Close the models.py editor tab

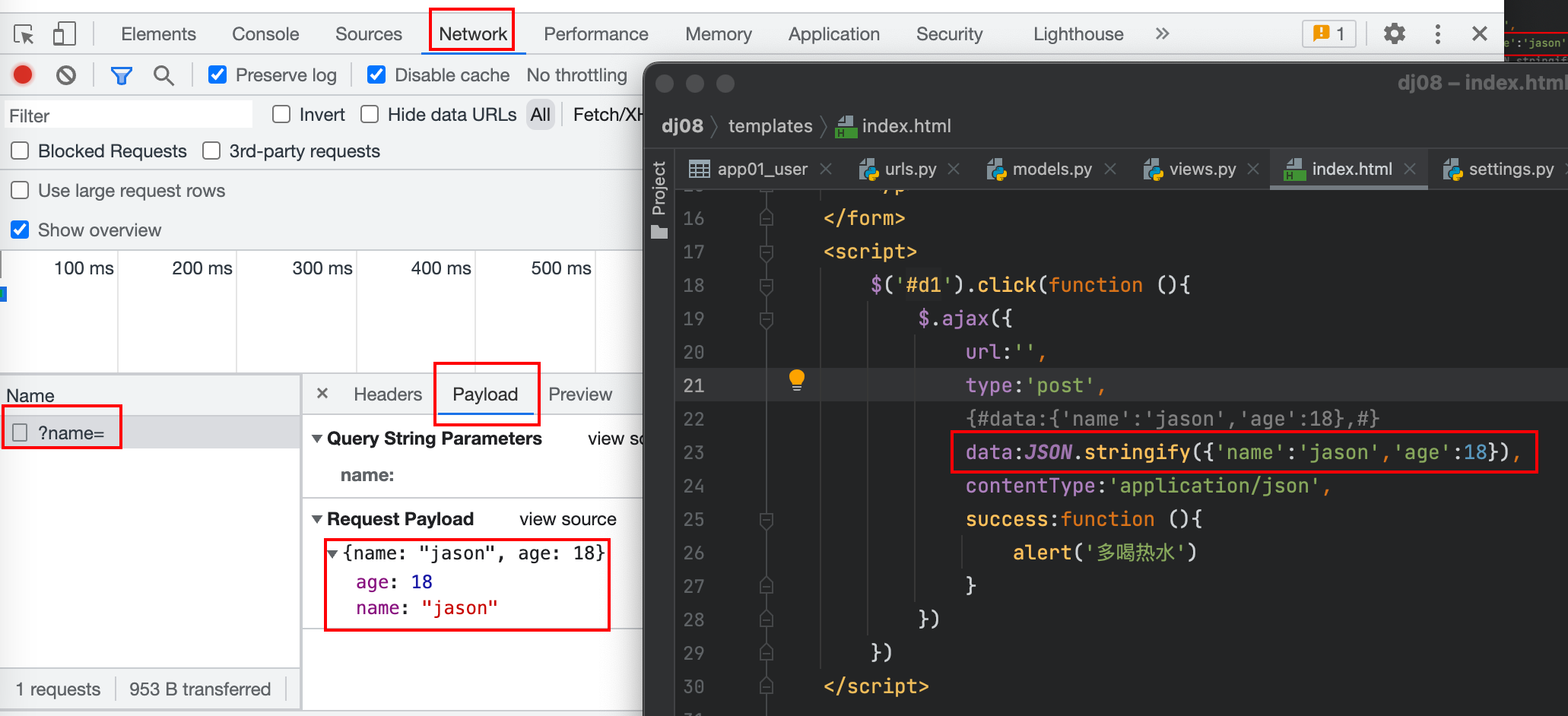pyautogui.click(x=1110, y=169)
